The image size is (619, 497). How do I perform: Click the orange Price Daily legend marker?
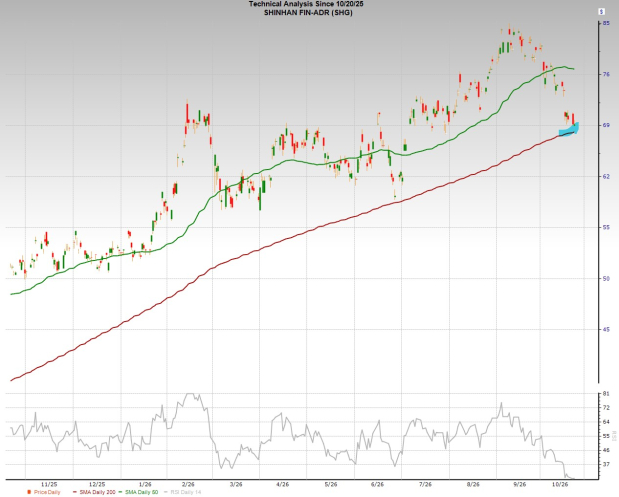point(29,492)
